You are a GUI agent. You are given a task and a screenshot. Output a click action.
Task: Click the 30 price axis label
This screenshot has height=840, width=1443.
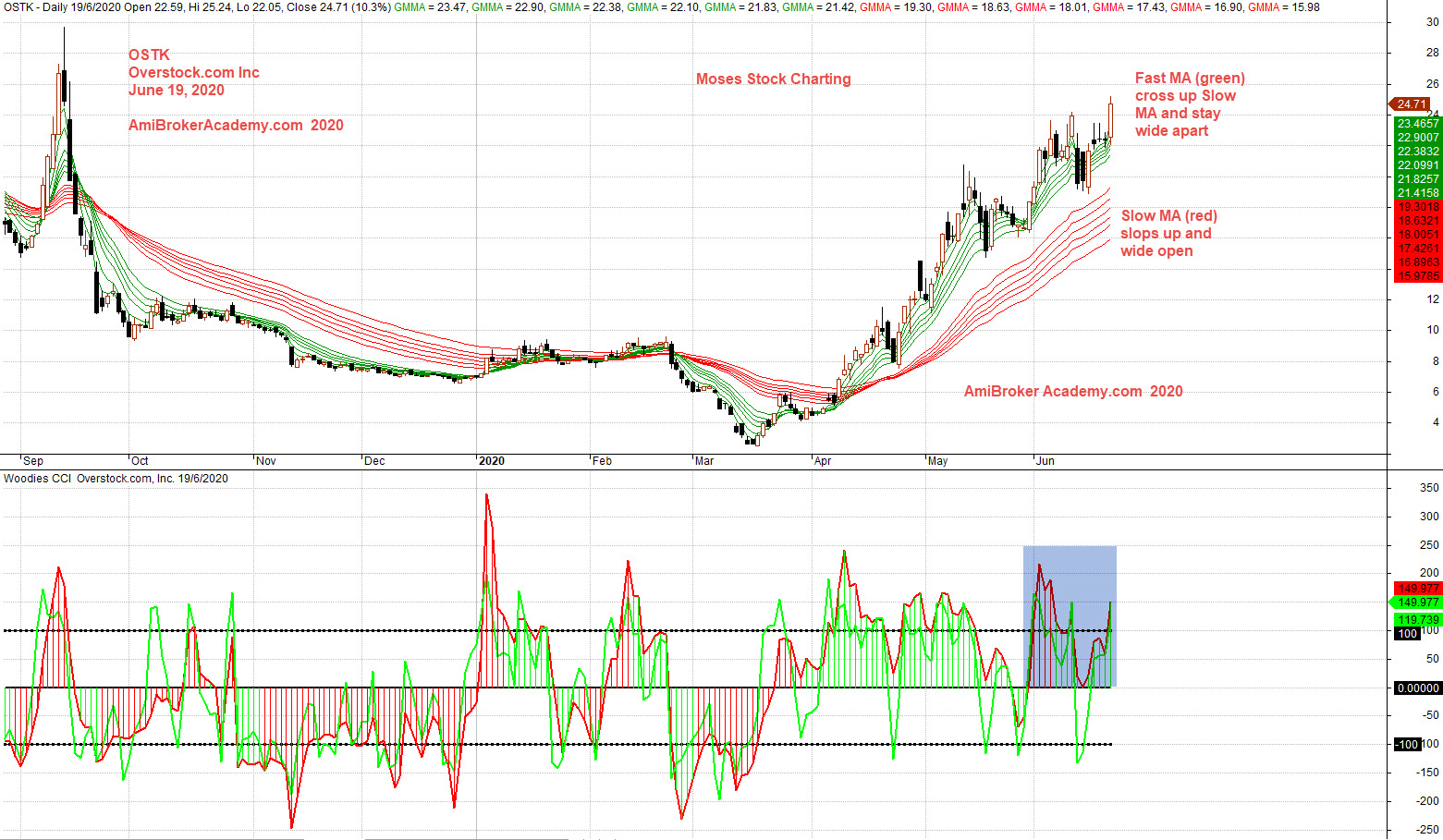pyautogui.click(x=1433, y=22)
